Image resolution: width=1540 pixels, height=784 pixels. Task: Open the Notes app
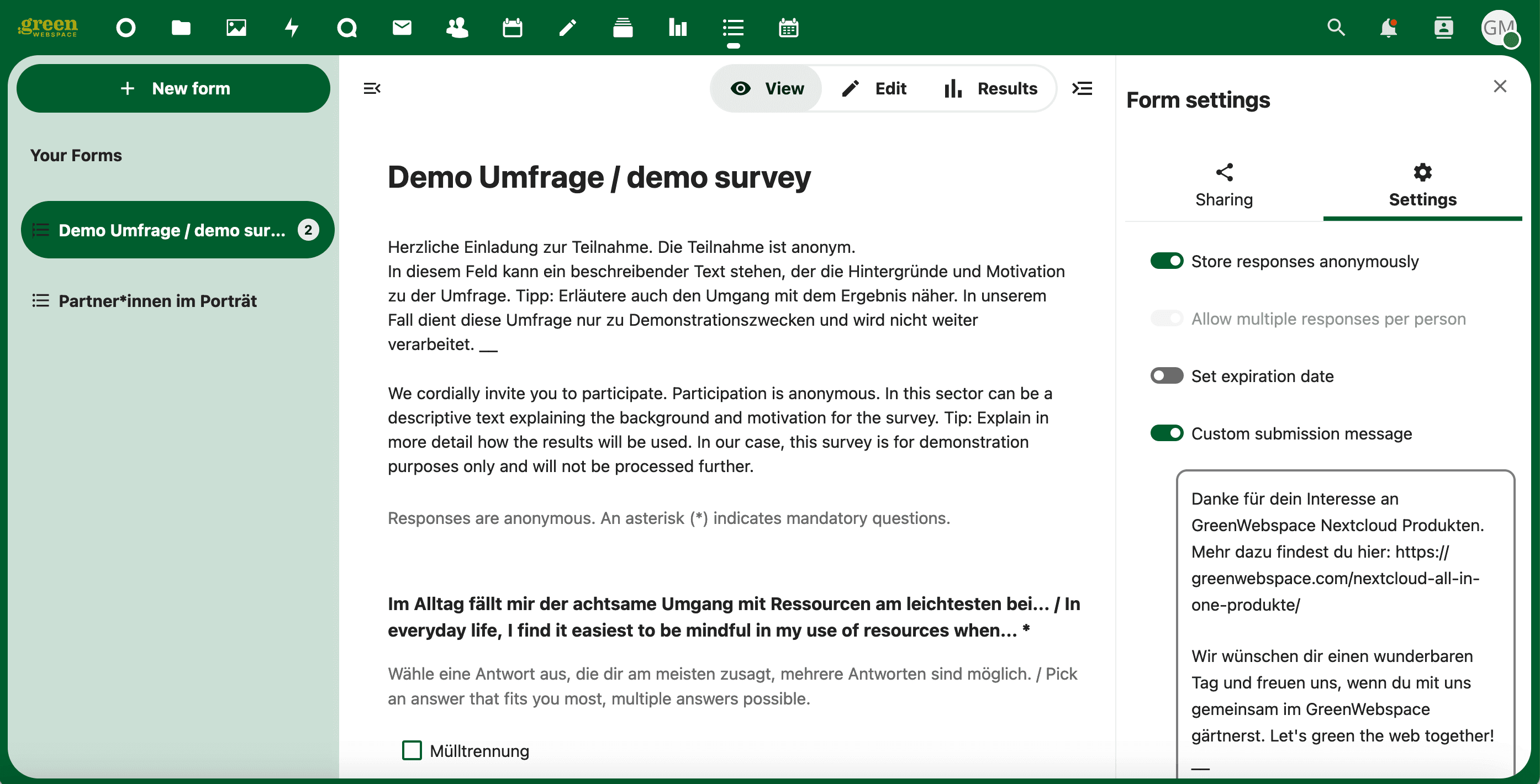(x=567, y=28)
